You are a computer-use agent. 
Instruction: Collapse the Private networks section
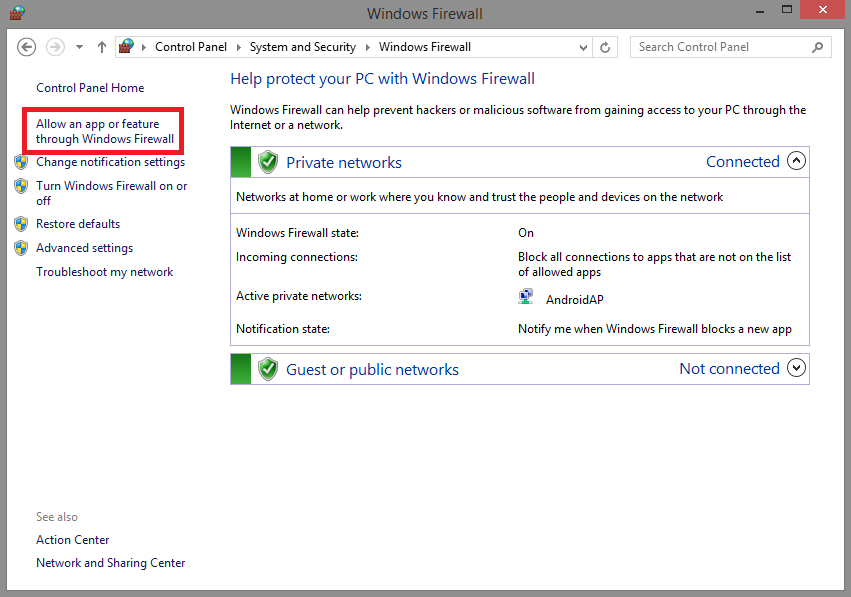tap(796, 160)
